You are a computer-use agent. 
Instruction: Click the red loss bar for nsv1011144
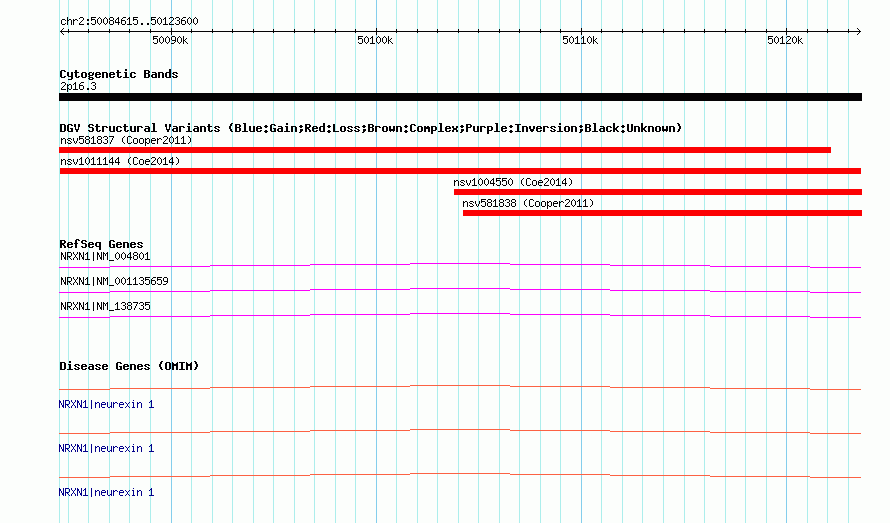(x=460, y=171)
